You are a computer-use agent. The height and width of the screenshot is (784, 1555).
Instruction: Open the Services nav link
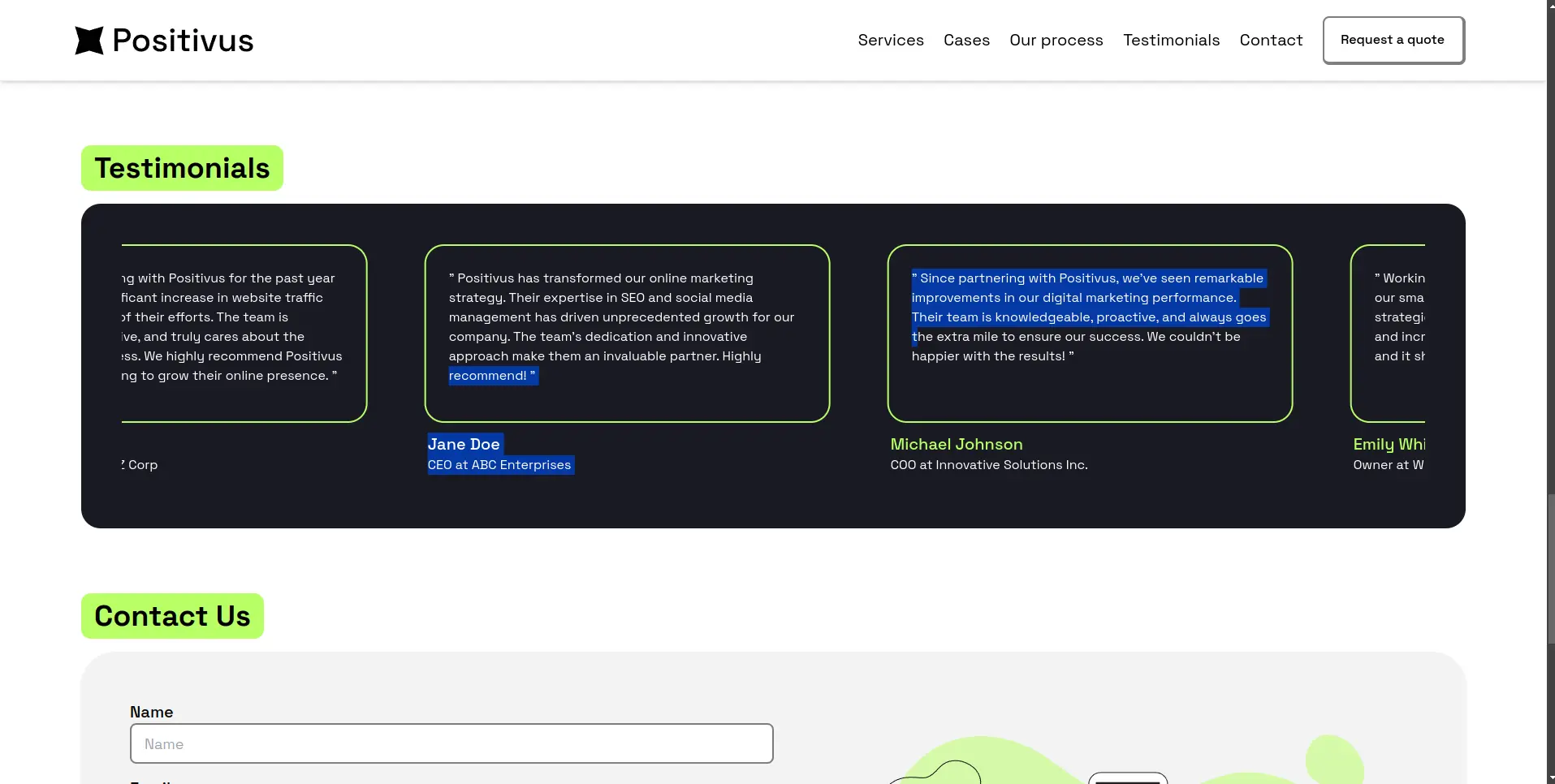click(x=890, y=41)
